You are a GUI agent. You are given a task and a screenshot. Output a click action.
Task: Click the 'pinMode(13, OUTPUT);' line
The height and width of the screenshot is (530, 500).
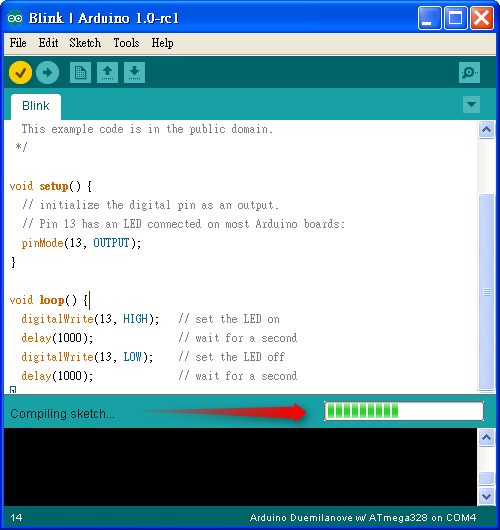[x=81, y=243]
